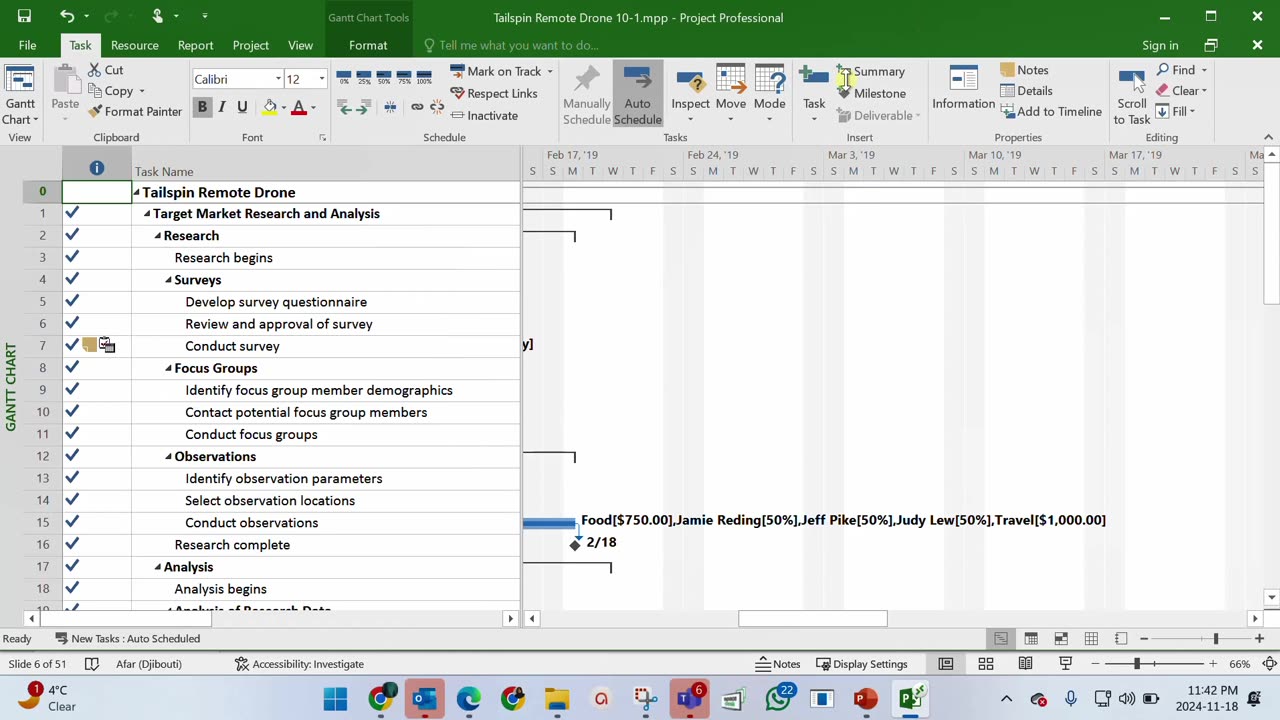Click the Windows Start button
The image size is (1280, 720).
[335, 698]
